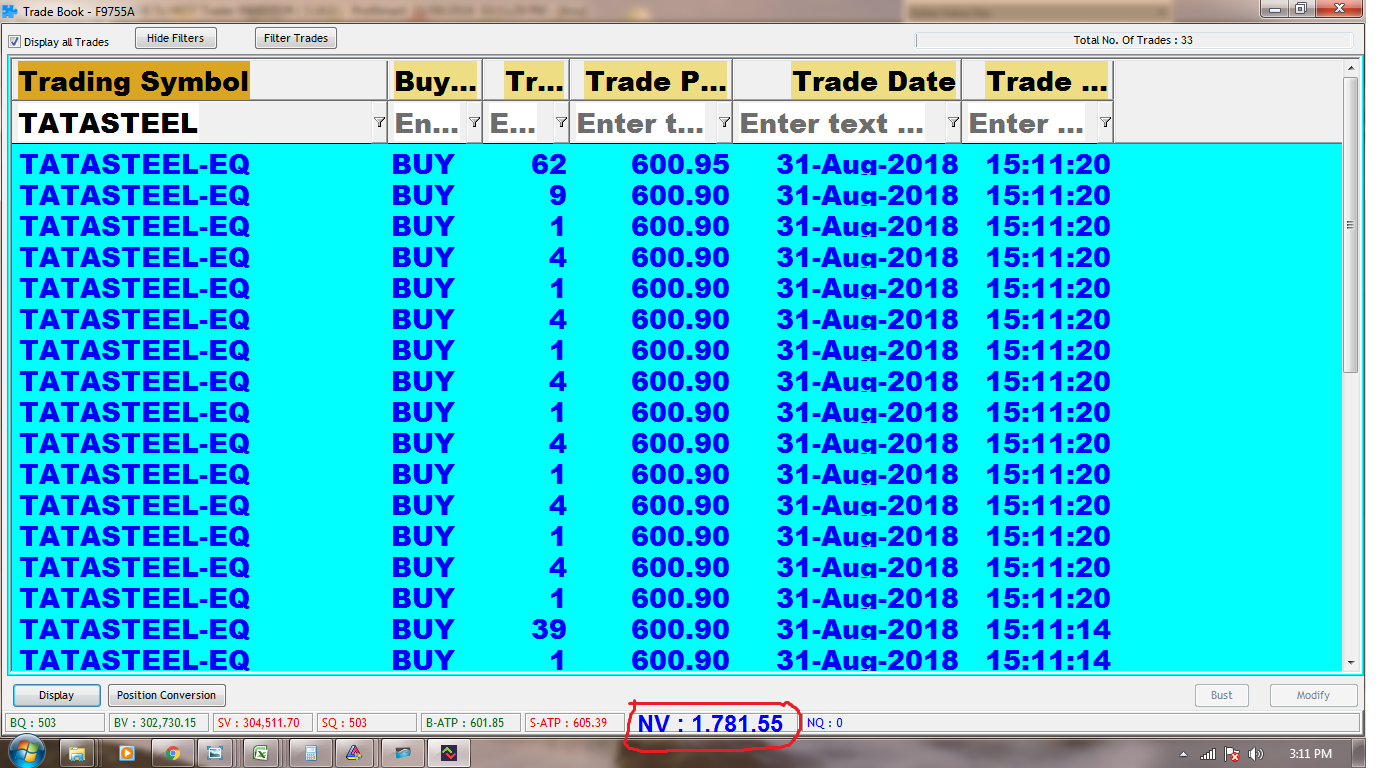
Task: Click the BQ : 503 status field
Action: (x=55, y=722)
